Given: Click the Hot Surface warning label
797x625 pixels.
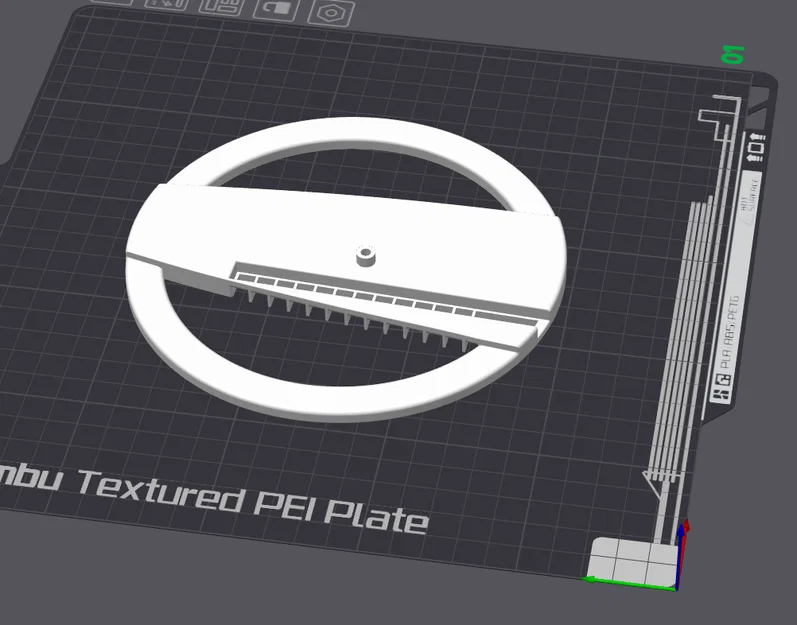Looking at the screenshot, I should [x=750, y=201].
